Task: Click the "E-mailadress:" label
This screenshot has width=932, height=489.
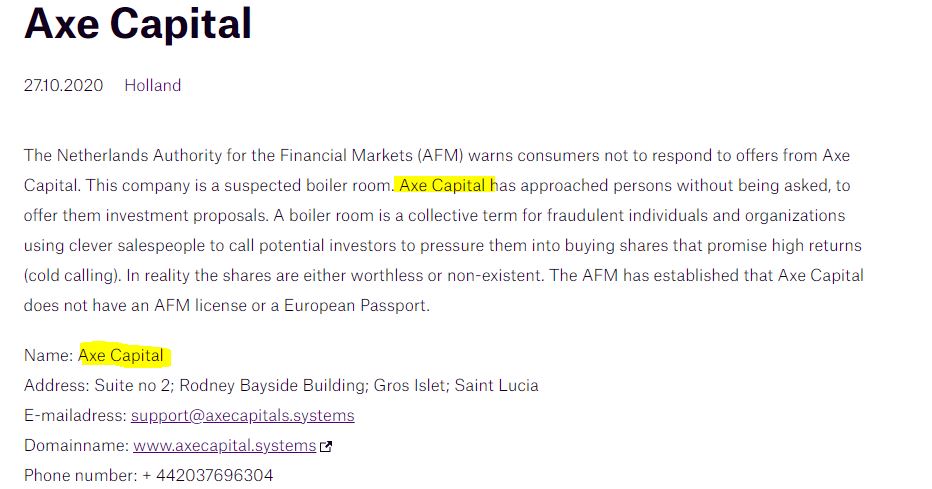Action: coord(75,415)
